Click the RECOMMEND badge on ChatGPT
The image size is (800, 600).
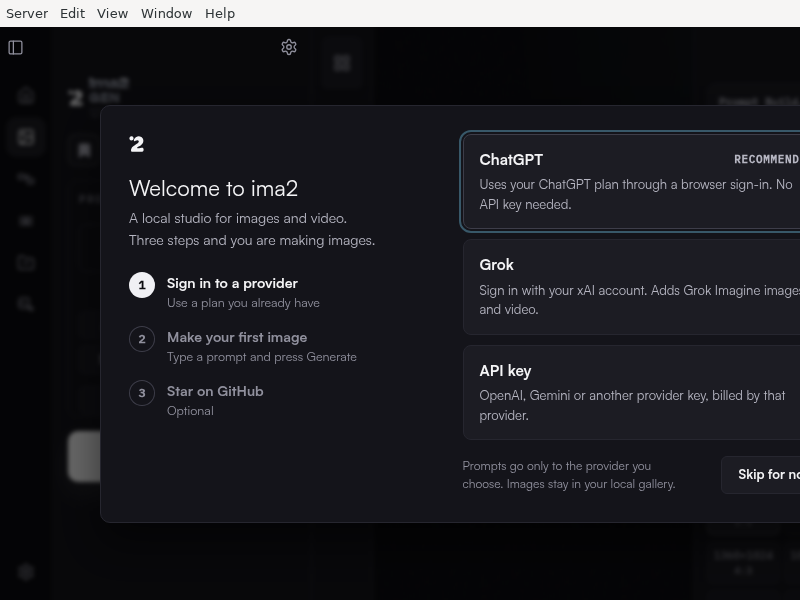click(x=766, y=159)
